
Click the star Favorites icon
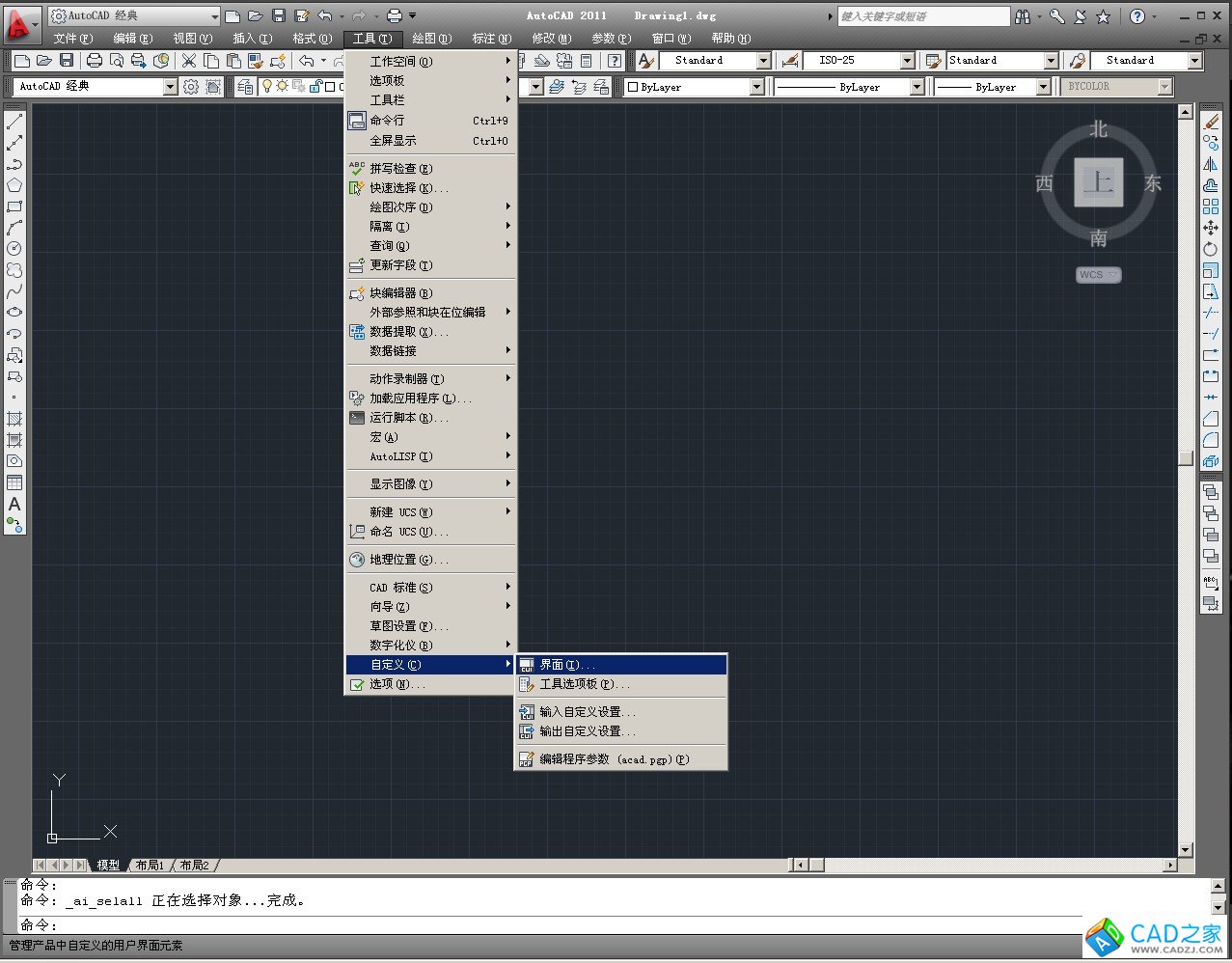click(1104, 16)
